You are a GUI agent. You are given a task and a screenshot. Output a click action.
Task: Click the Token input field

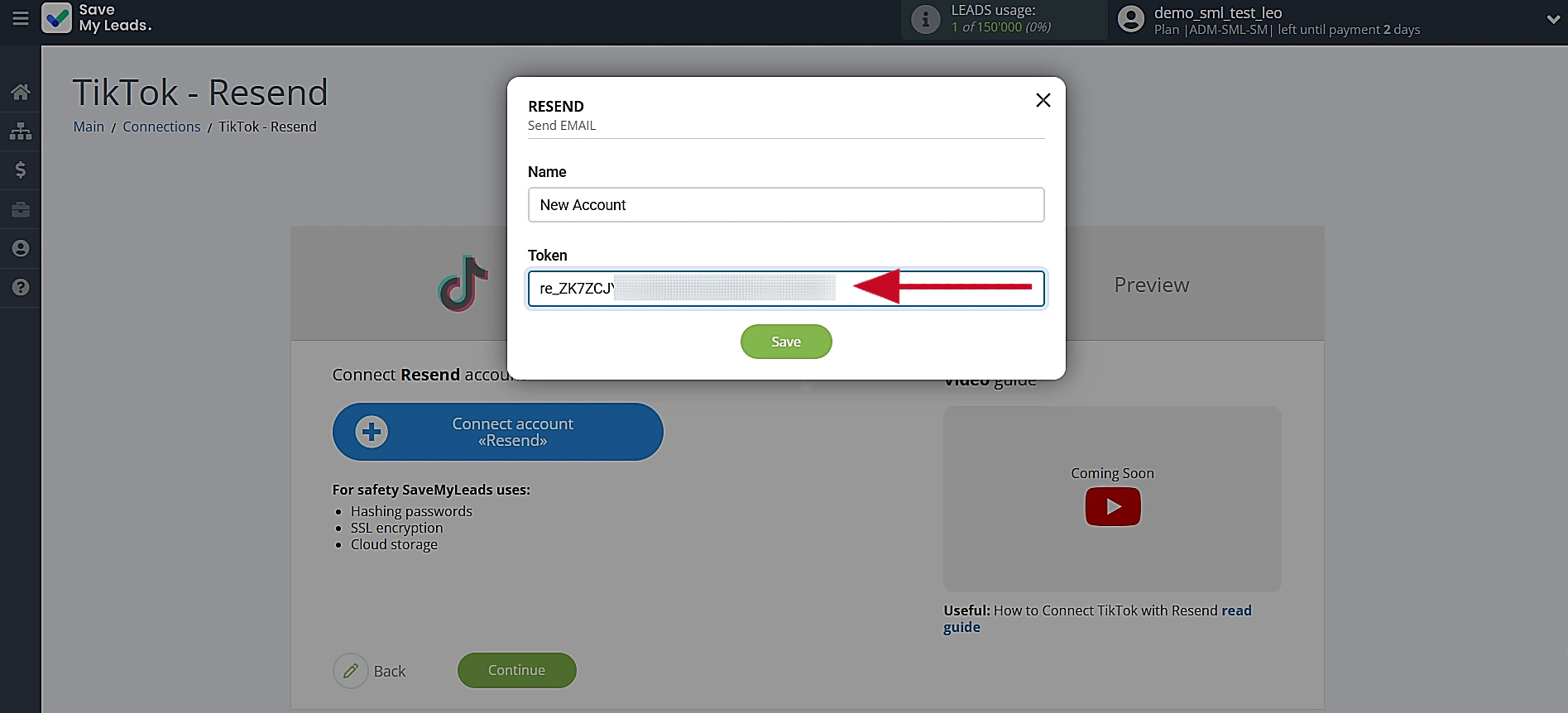click(x=786, y=289)
